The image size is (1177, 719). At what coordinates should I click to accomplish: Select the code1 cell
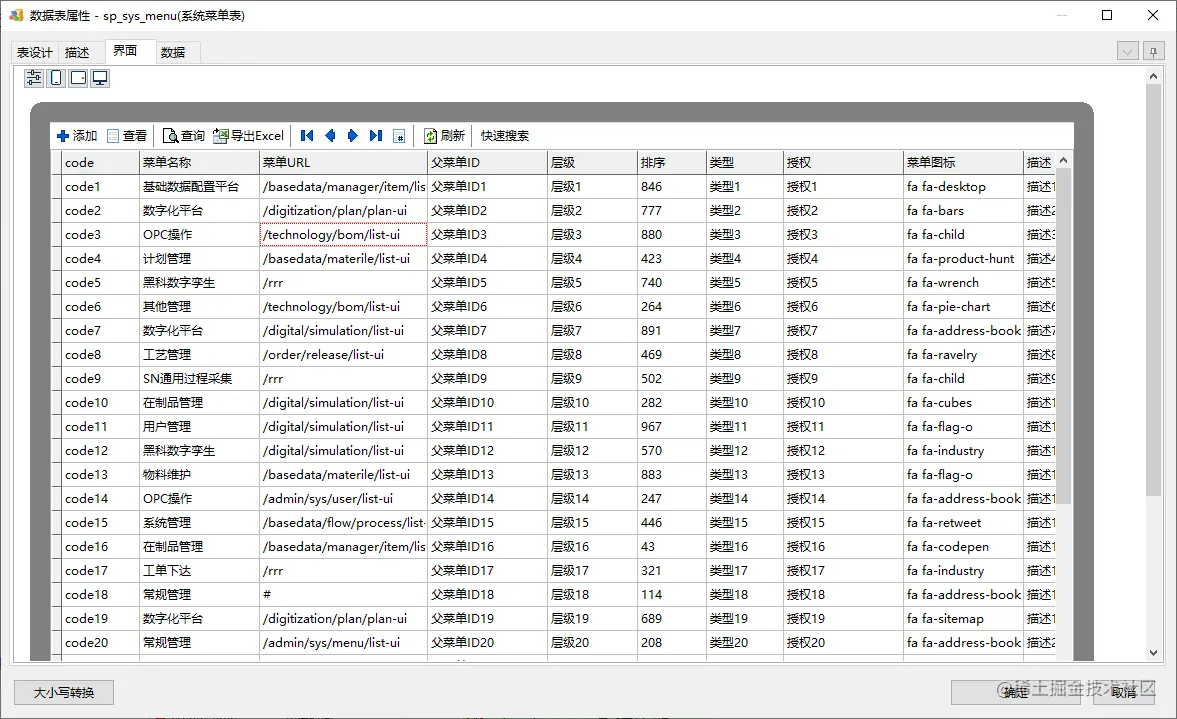[x=101, y=187]
